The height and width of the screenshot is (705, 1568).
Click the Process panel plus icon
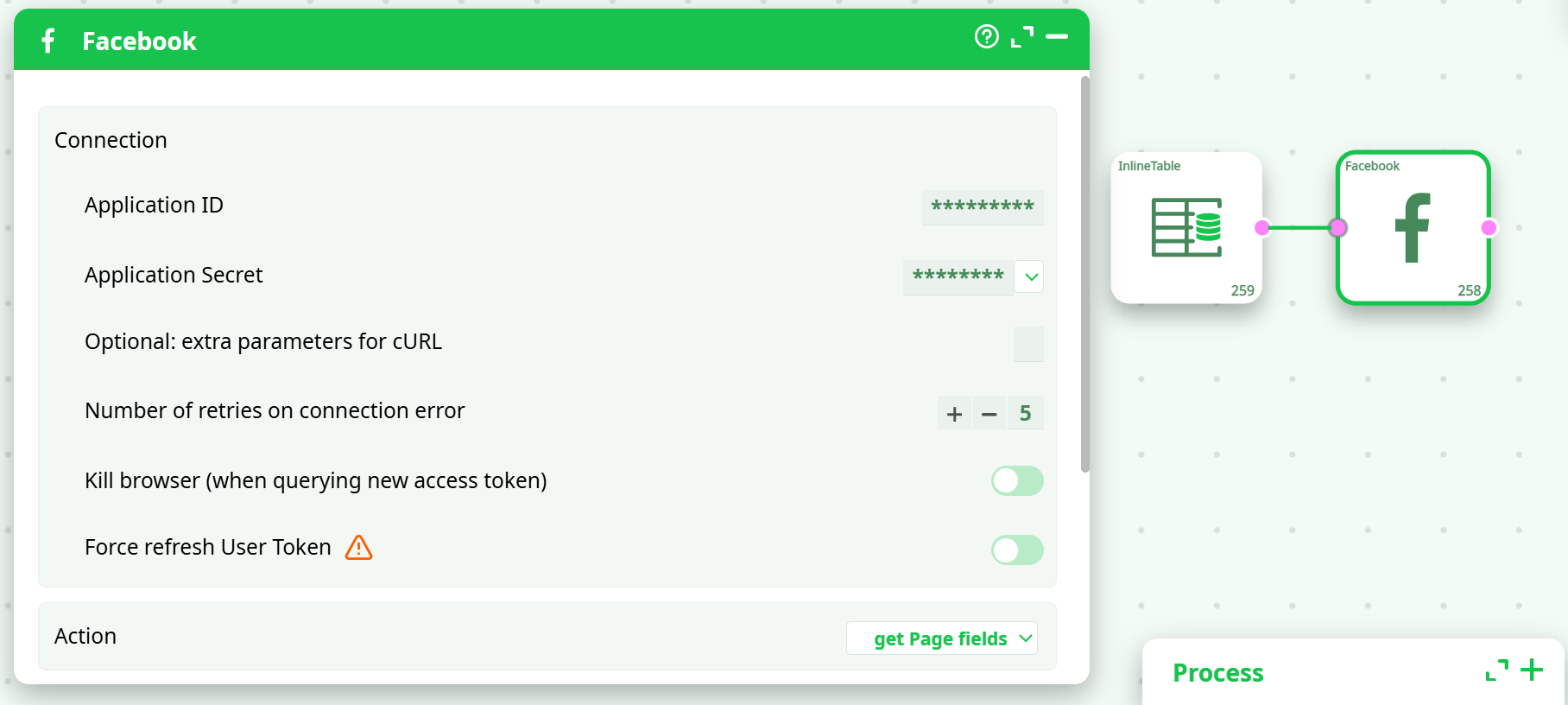point(1532,670)
